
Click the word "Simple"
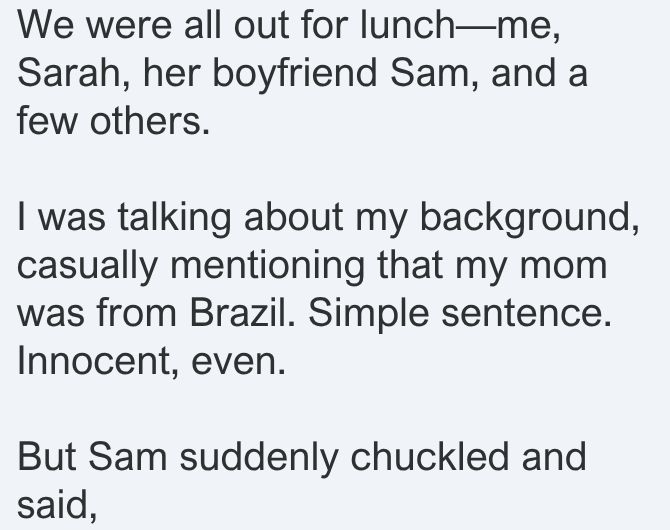(x=368, y=313)
